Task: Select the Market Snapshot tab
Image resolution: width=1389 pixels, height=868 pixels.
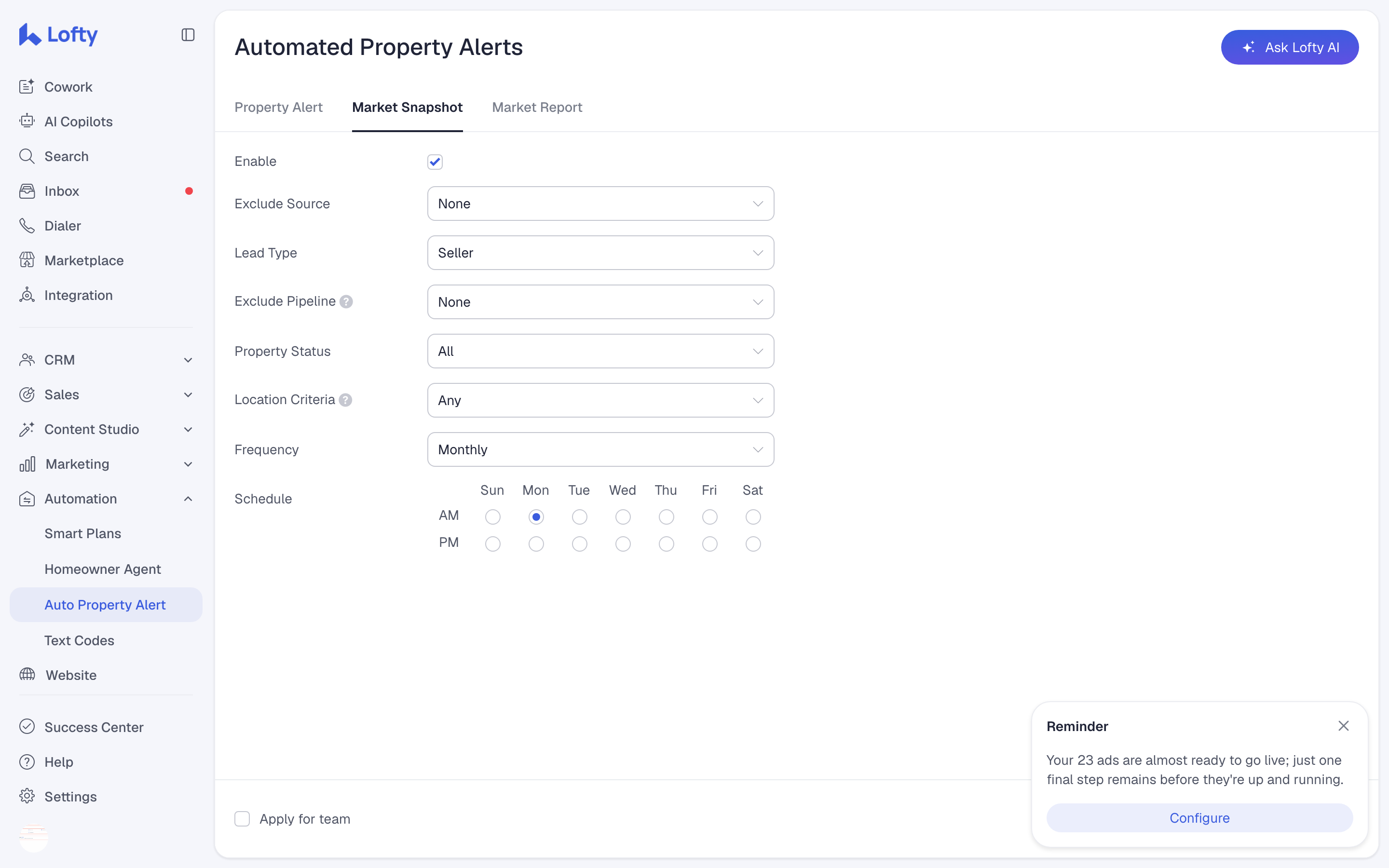Action: click(408, 108)
